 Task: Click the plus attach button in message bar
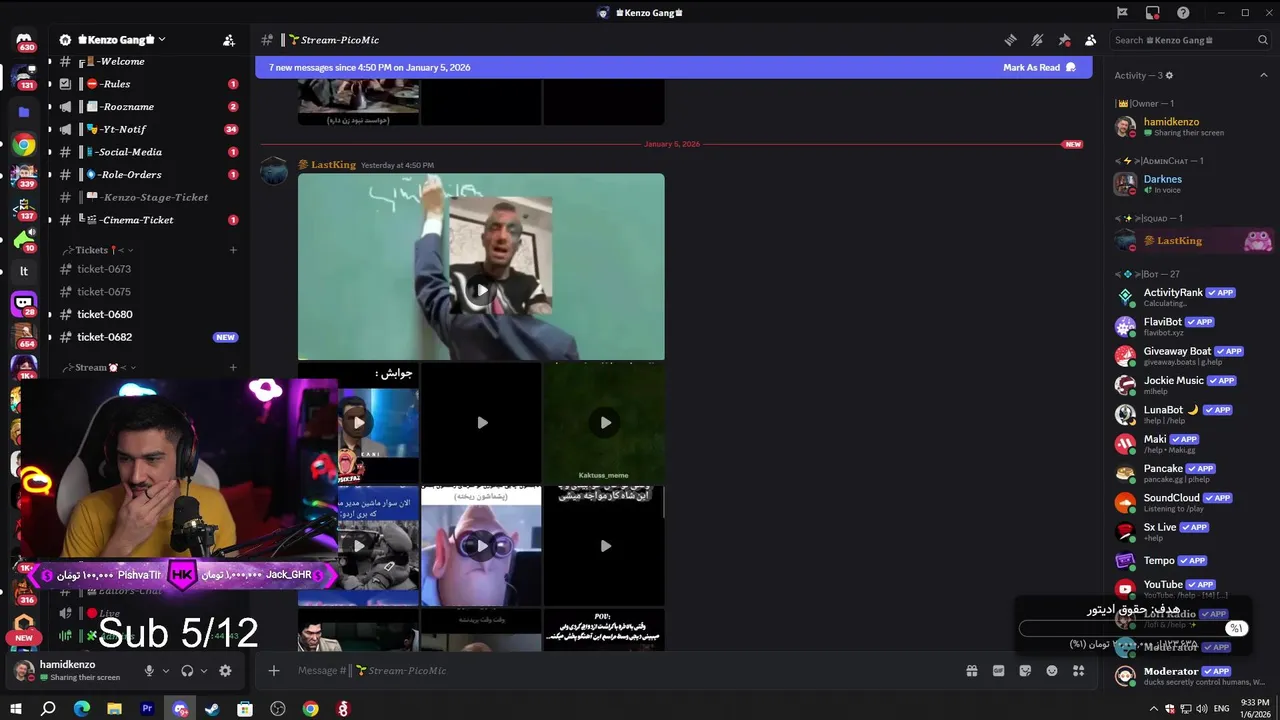274,671
